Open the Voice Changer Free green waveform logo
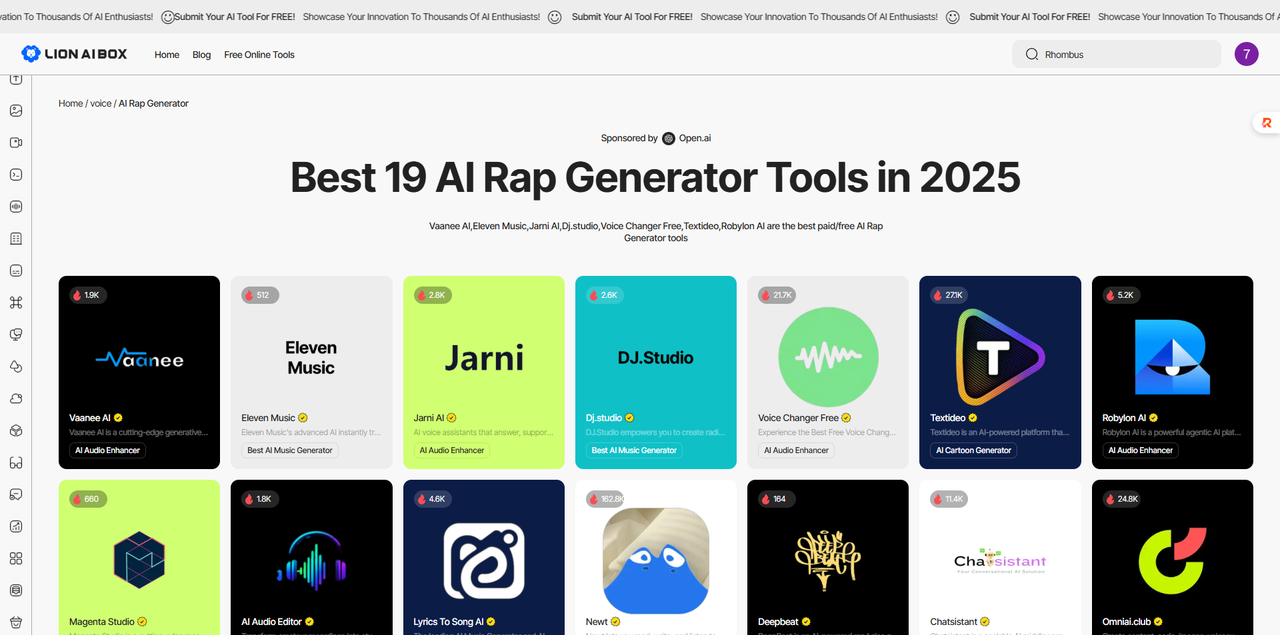The width and height of the screenshot is (1280, 635). [828, 357]
